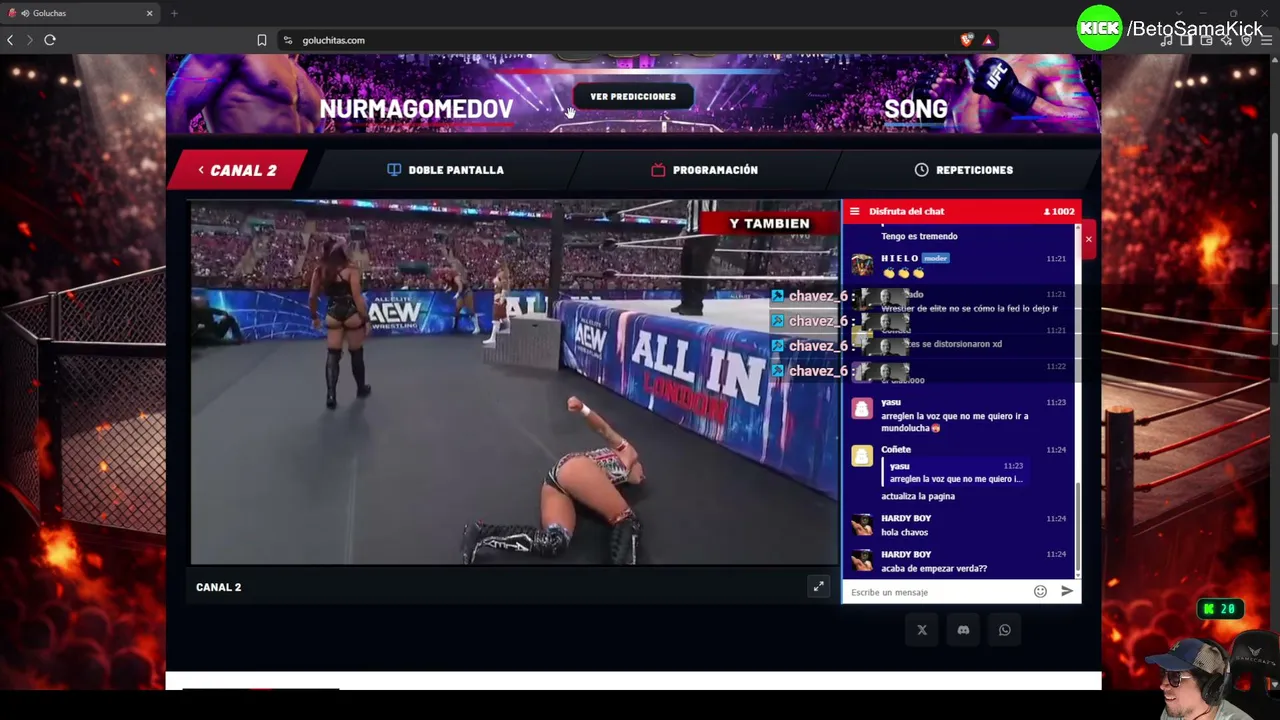Image resolution: width=1280 pixels, height=720 pixels.
Task: Open the Programación tab
Action: pos(704,170)
